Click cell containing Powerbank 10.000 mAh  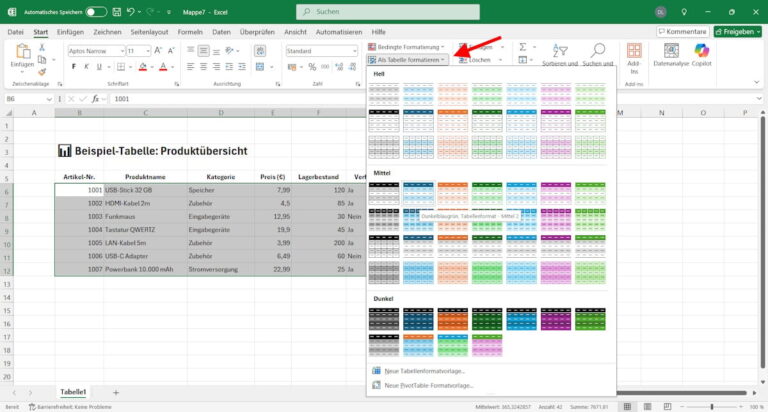pyautogui.click(x=145, y=269)
